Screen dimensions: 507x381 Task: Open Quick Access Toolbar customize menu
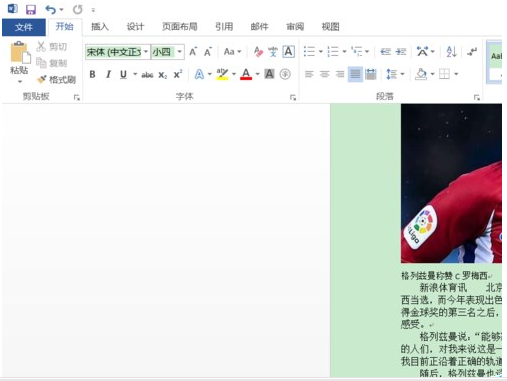[x=93, y=10]
